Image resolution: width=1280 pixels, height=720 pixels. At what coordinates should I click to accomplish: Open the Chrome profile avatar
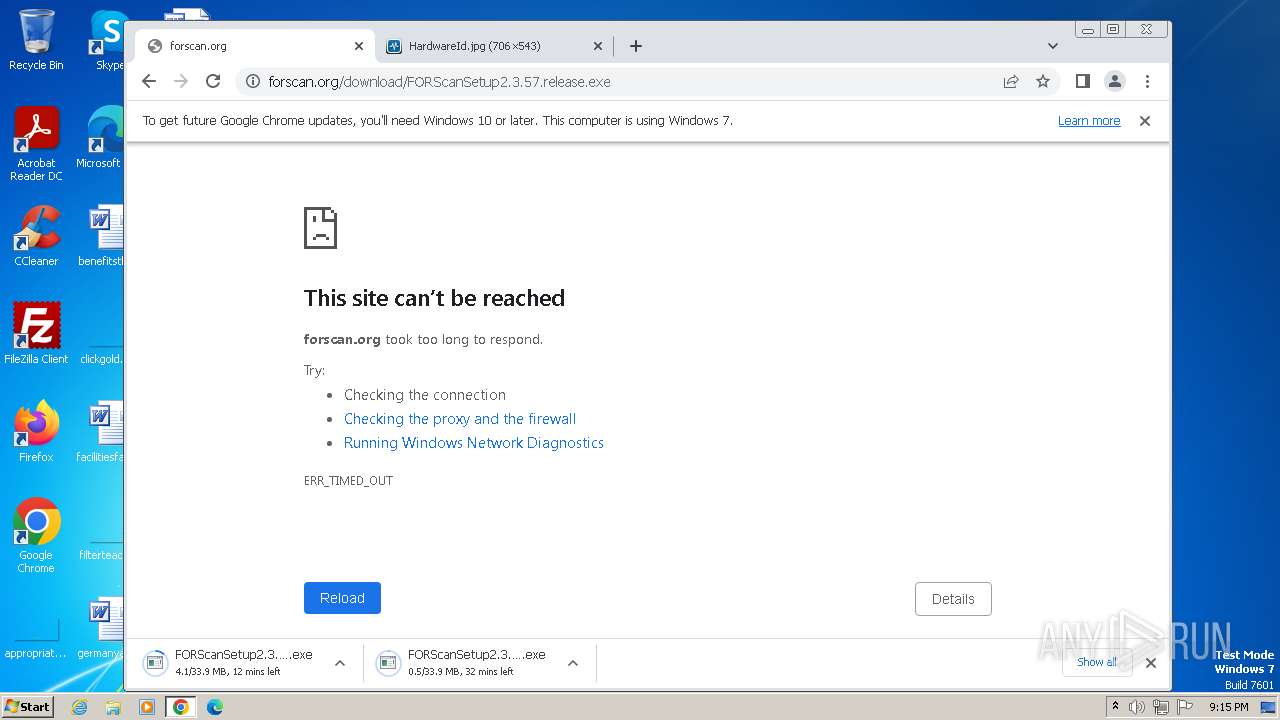(x=1115, y=81)
